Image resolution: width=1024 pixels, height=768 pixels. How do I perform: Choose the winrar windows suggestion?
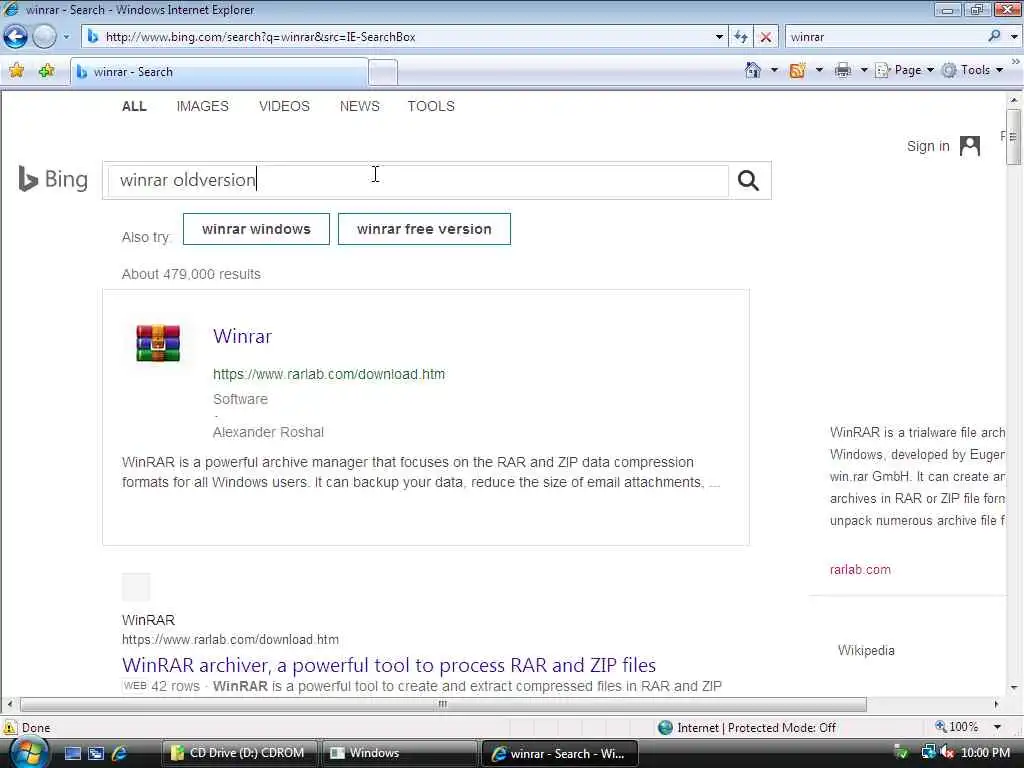[256, 229]
